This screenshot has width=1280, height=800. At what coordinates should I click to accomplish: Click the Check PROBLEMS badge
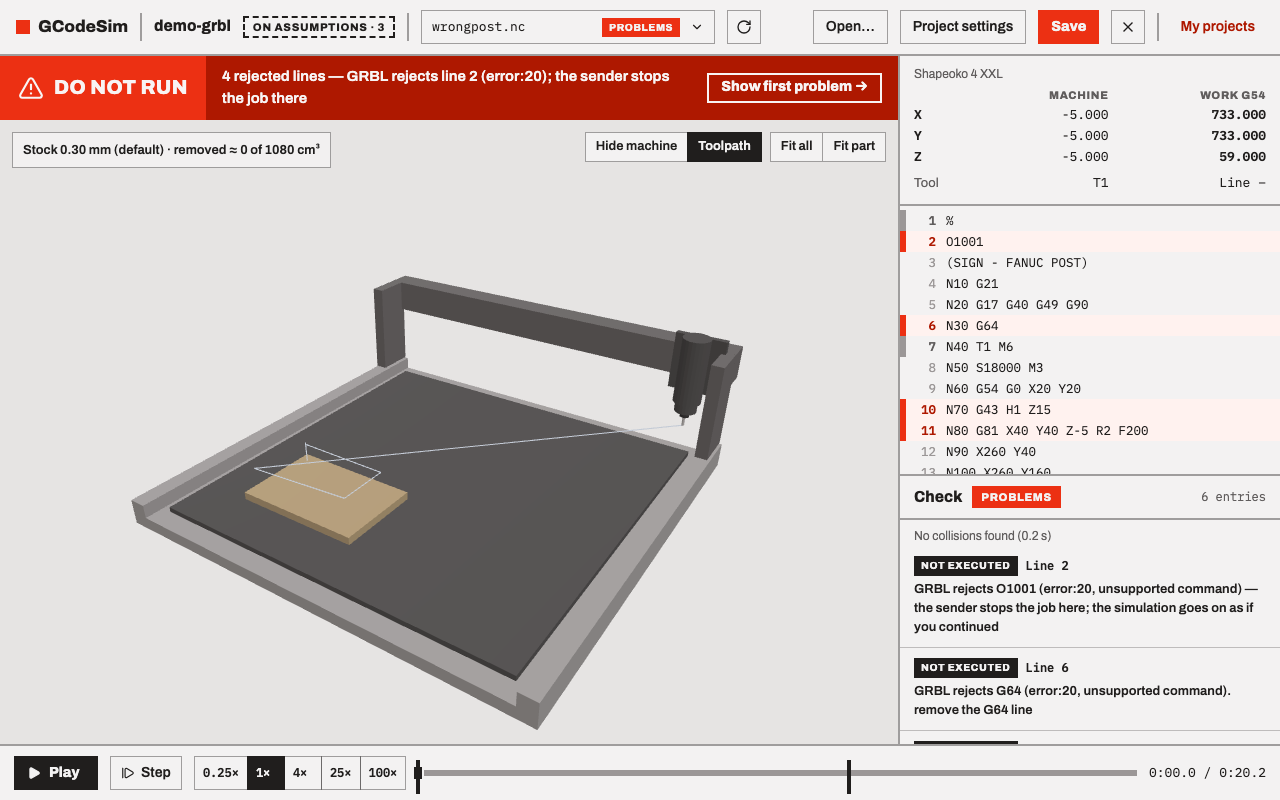pos(1016,497)
